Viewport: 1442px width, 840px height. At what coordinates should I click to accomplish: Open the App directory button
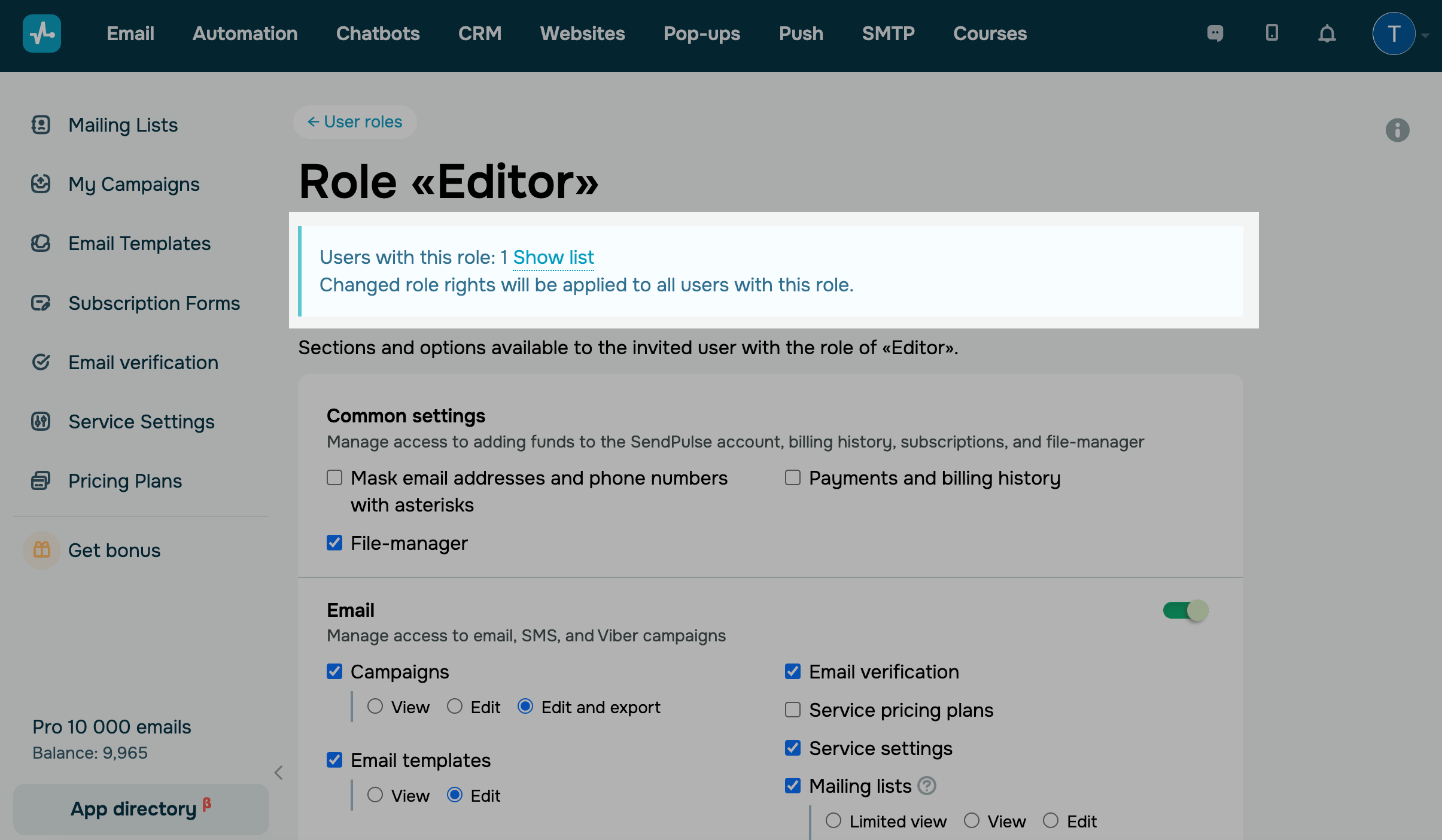(141, 809)
